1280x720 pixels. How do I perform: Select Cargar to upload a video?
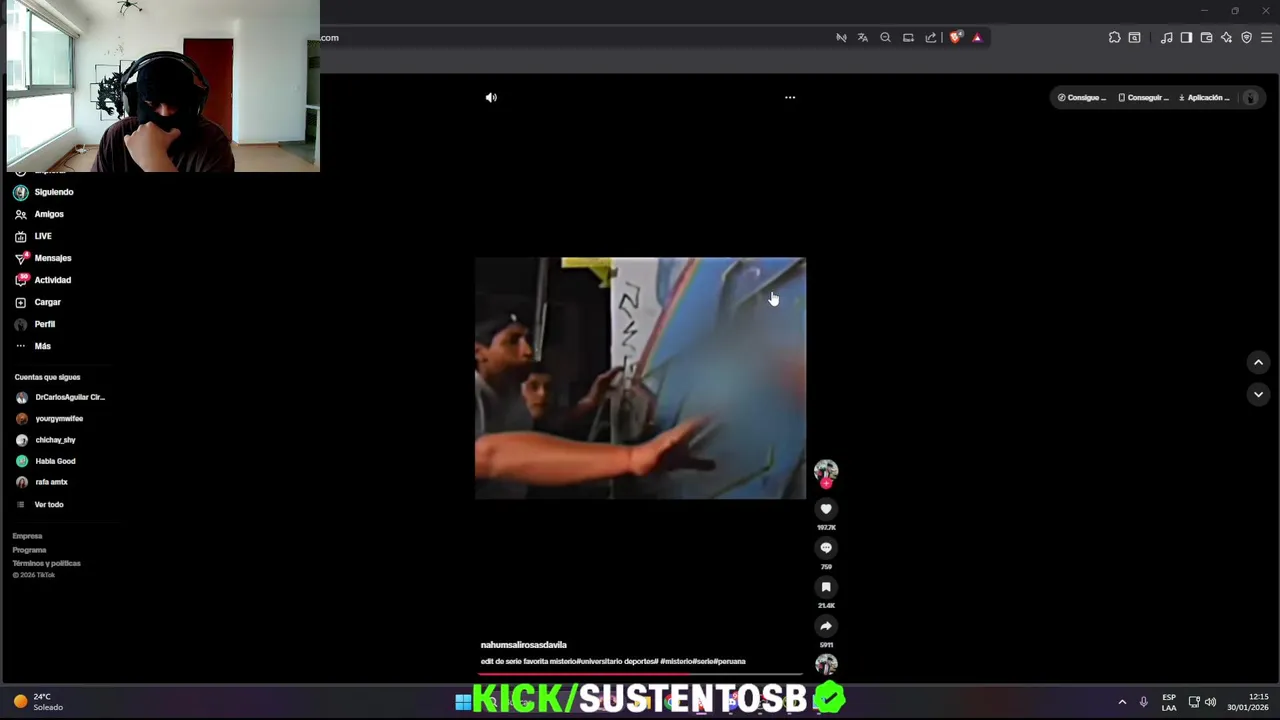coord(37,302)
